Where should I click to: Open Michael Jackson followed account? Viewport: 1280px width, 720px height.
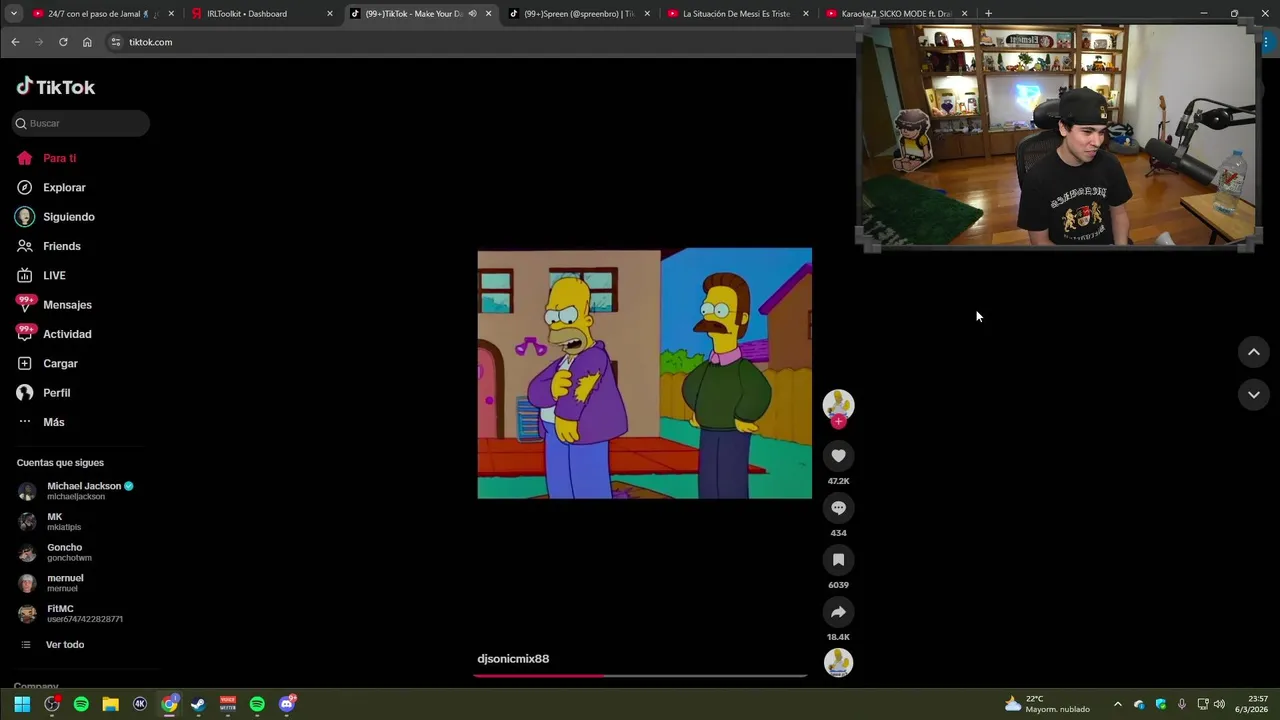[x=76, y=491]
